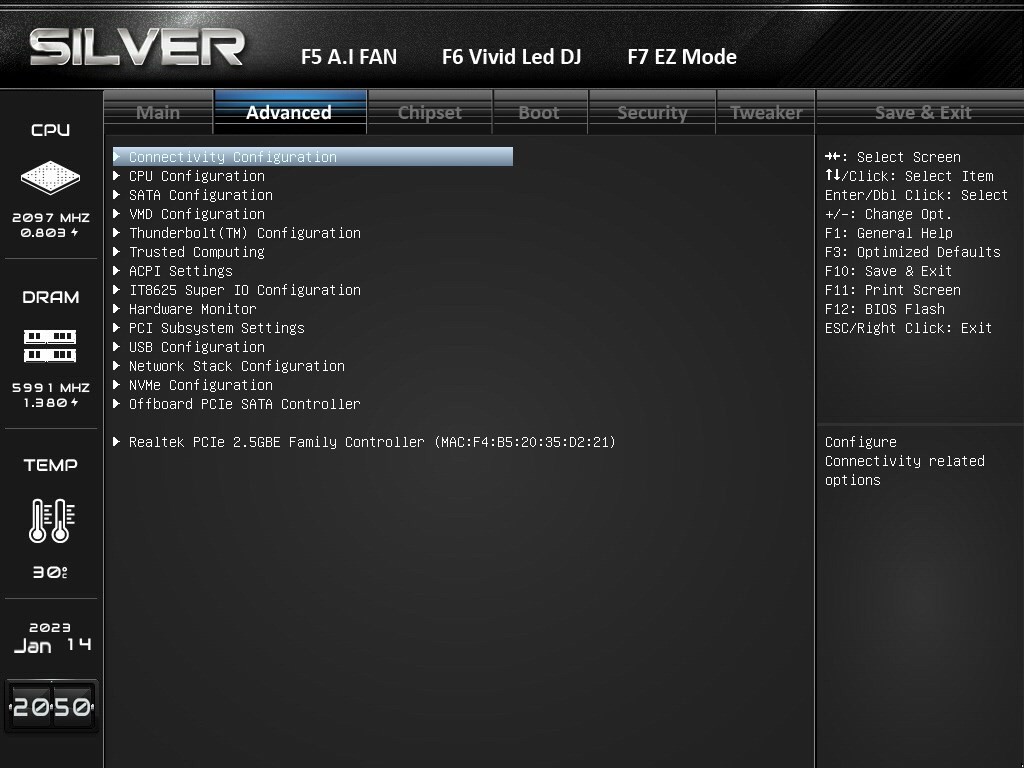
Task: Select the Advanced tab
Action: (x=289, y=112)
